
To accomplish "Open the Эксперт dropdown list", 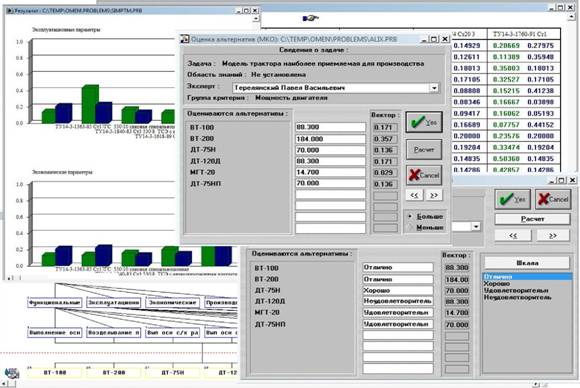I will pyautogui.click(x=434, y=88).
